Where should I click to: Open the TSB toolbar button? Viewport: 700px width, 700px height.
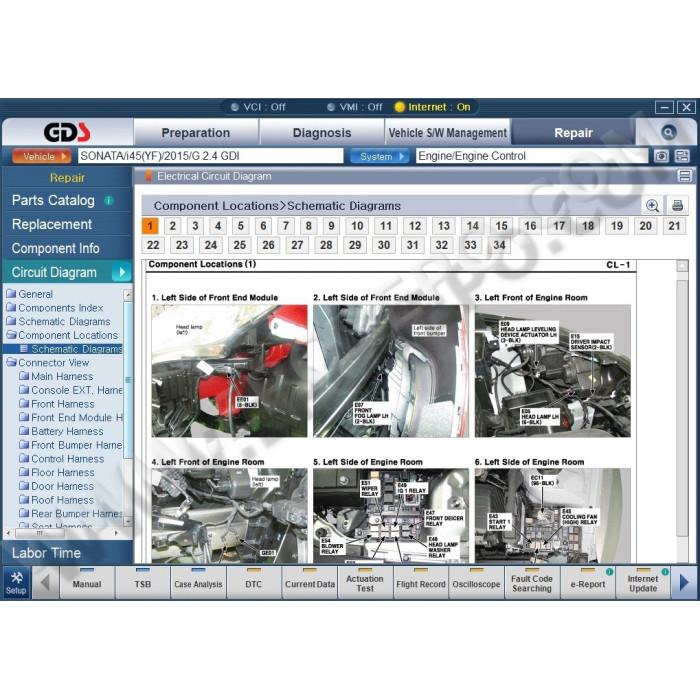(142, 582)
